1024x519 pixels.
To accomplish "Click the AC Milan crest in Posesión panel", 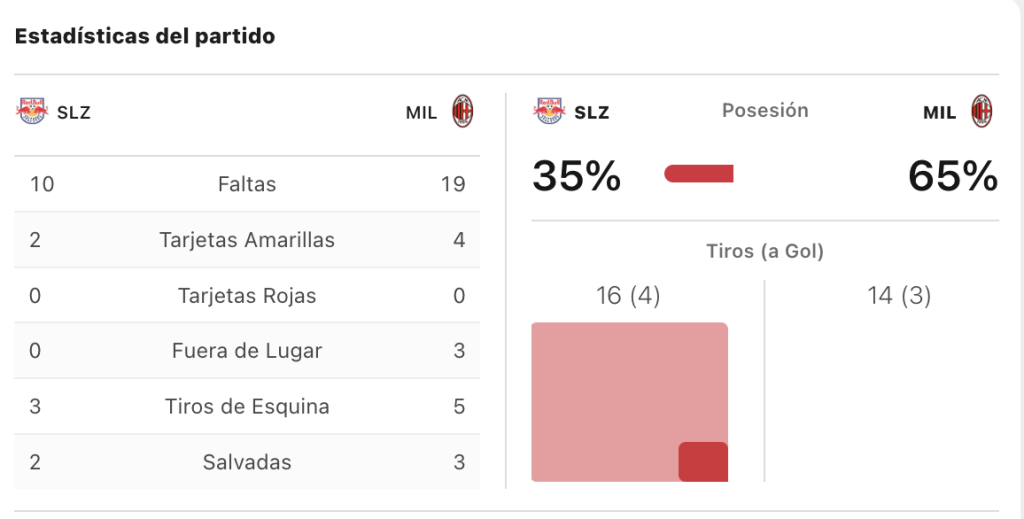I will (x=982, y=111).
